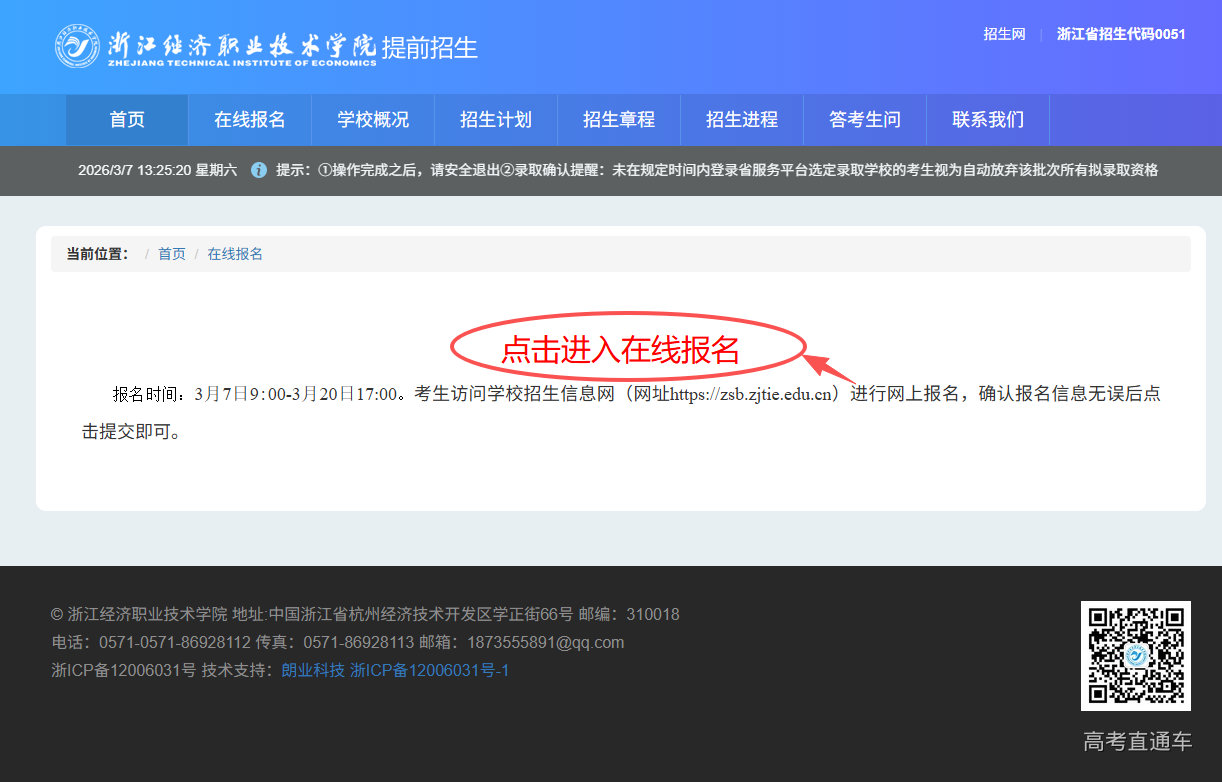Open 招生计划 menu item
This screenshot has width=1222, height=782.
tap(496, 120)
